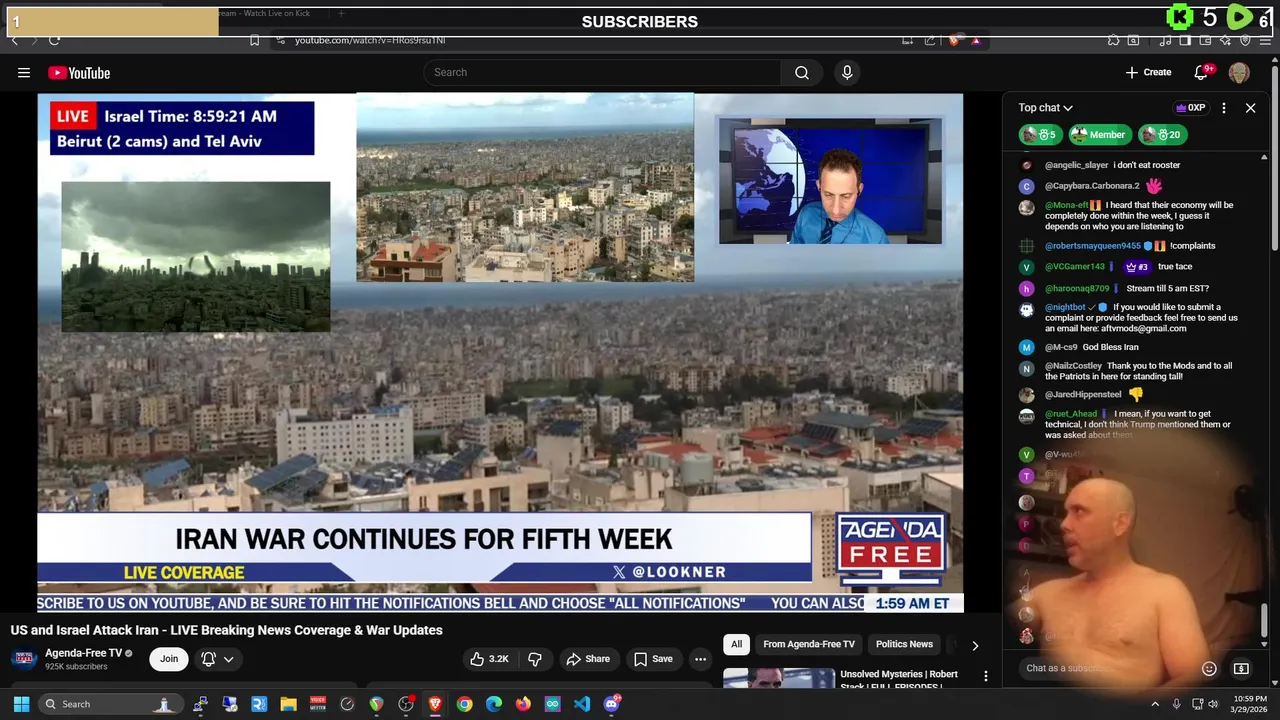
Task: Click @NailzCostley chat author name
Action: (x=1073, y=366)
